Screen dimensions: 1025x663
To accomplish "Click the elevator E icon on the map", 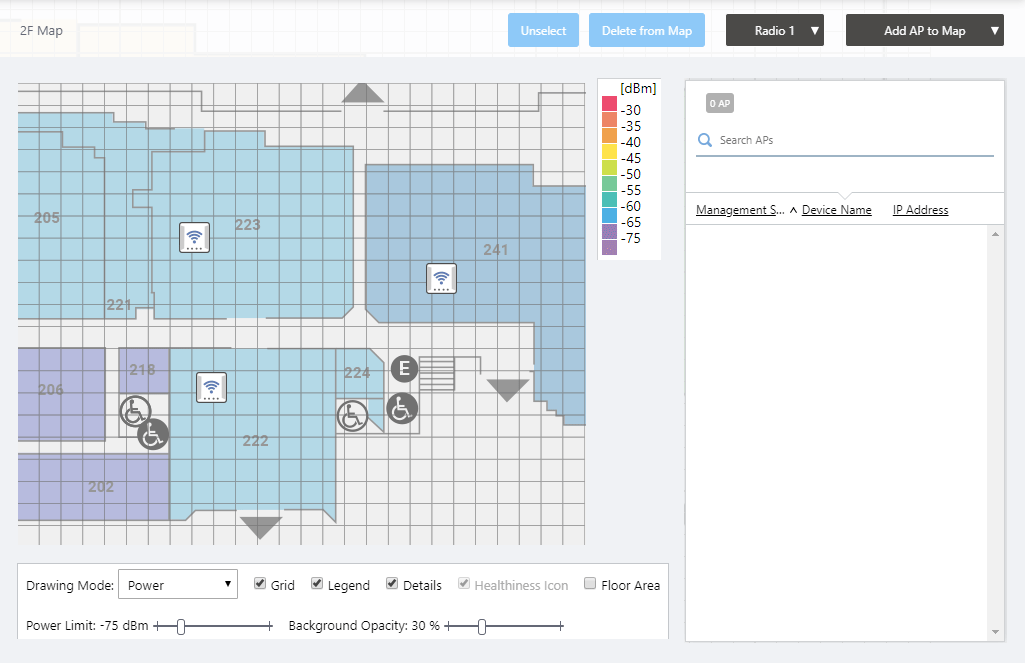I will pyautogui.click(x=404, y=369).
